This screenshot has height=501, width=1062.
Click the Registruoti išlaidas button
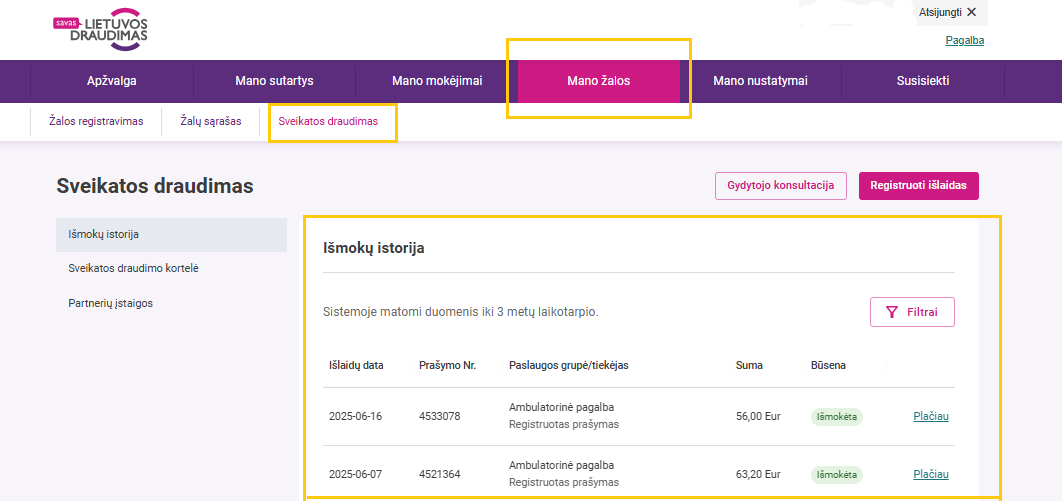pos(918,186)
